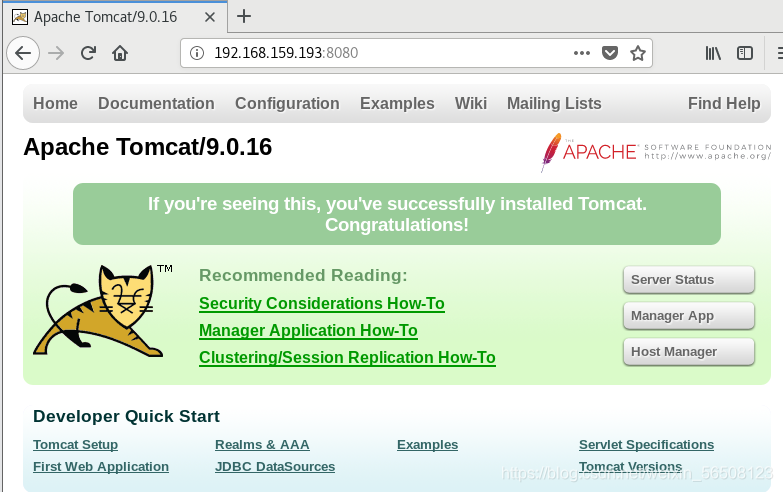783x492 pixels.
Task: Open the page actions three-dot menu
Action: [582, 53]
